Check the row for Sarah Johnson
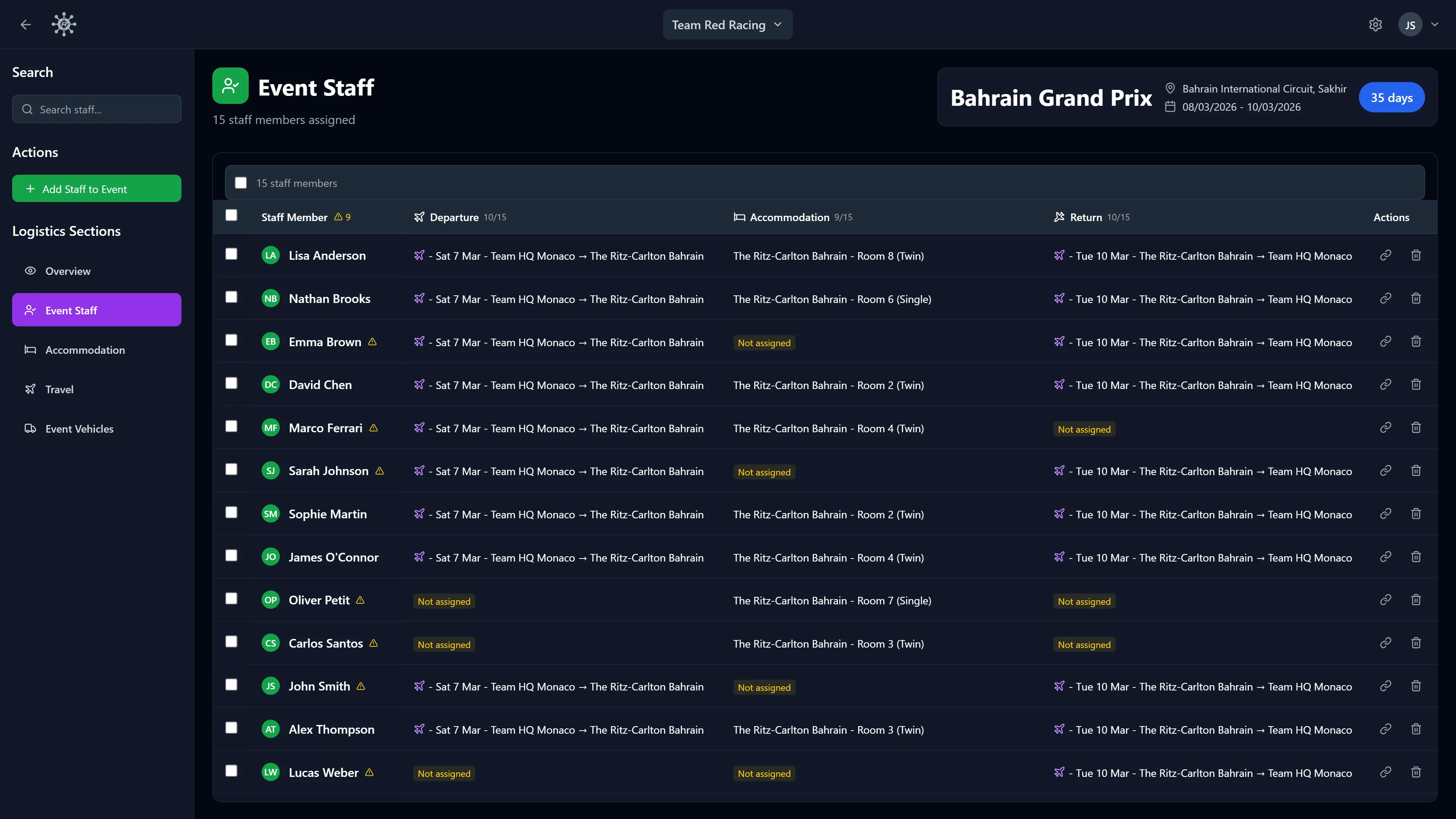The width and height of the screenshot is (1456, 819). click(231, 469)
